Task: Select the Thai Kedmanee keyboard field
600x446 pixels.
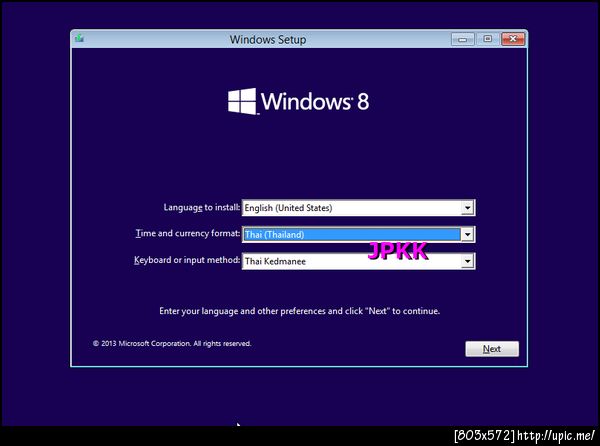Action: tap(359, 261)
